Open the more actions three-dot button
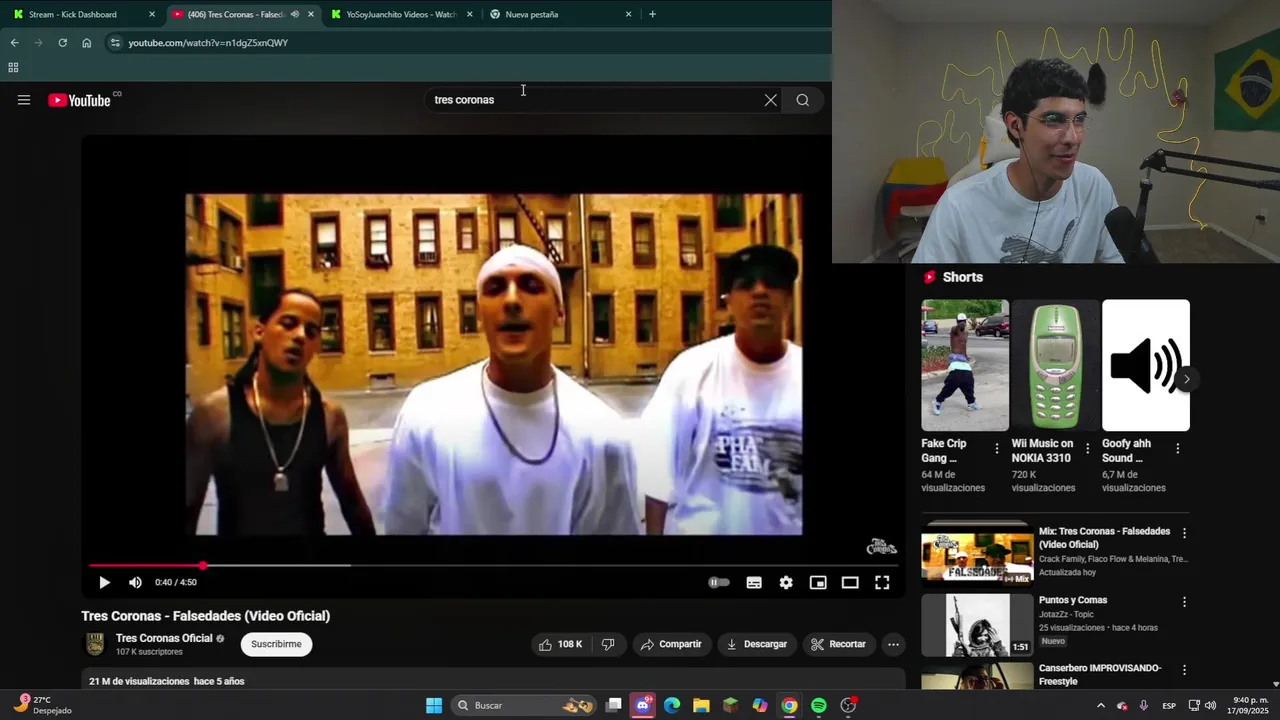Image resolution: width=1280 pixels, height=720 pixels. pyautogui.click(x=893, y=644)
